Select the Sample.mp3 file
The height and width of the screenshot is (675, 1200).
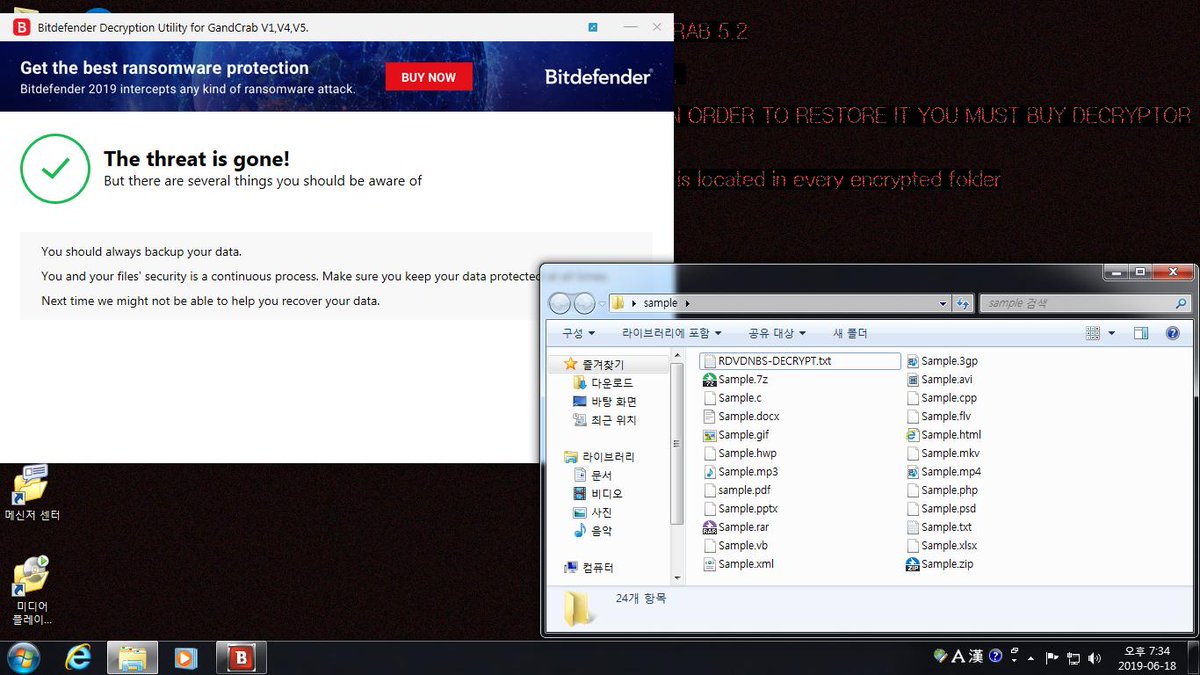[x=741, y=472]
